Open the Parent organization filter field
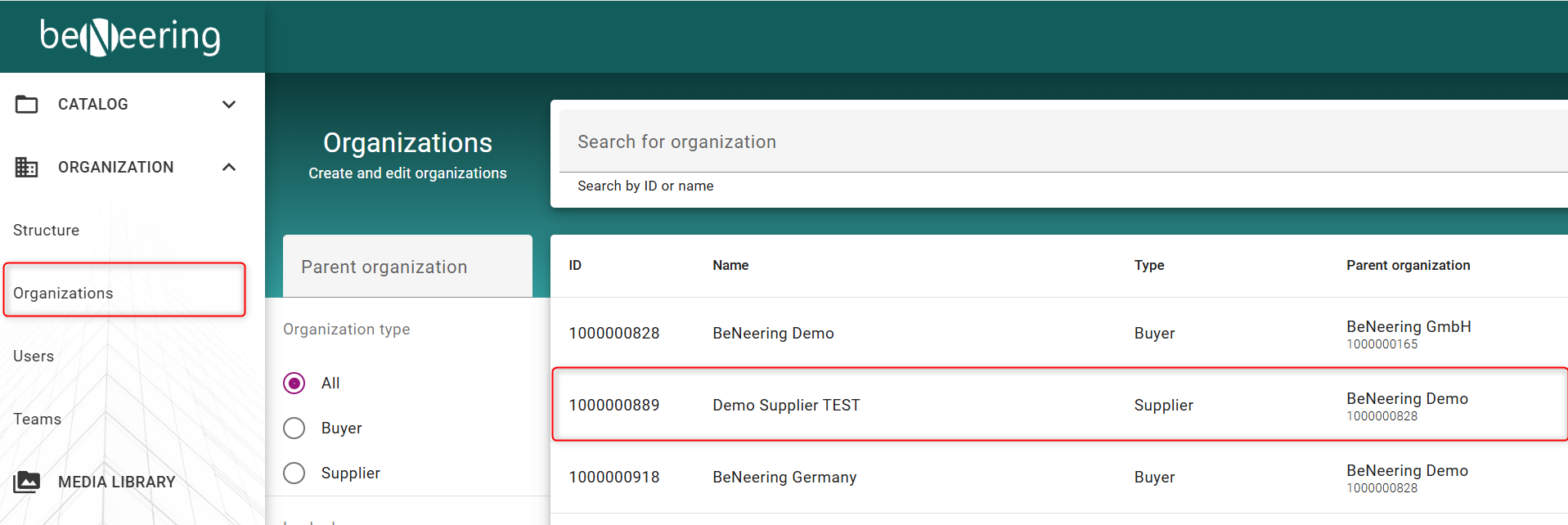 [x=407, y=267]
